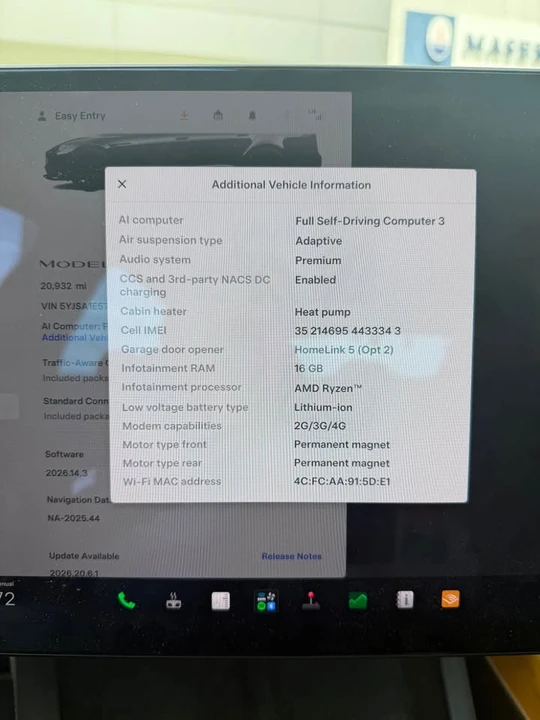Tap the '20,932 mi' odometer reading
Viewport: 540px width, 720px height.
coord(63,286)
